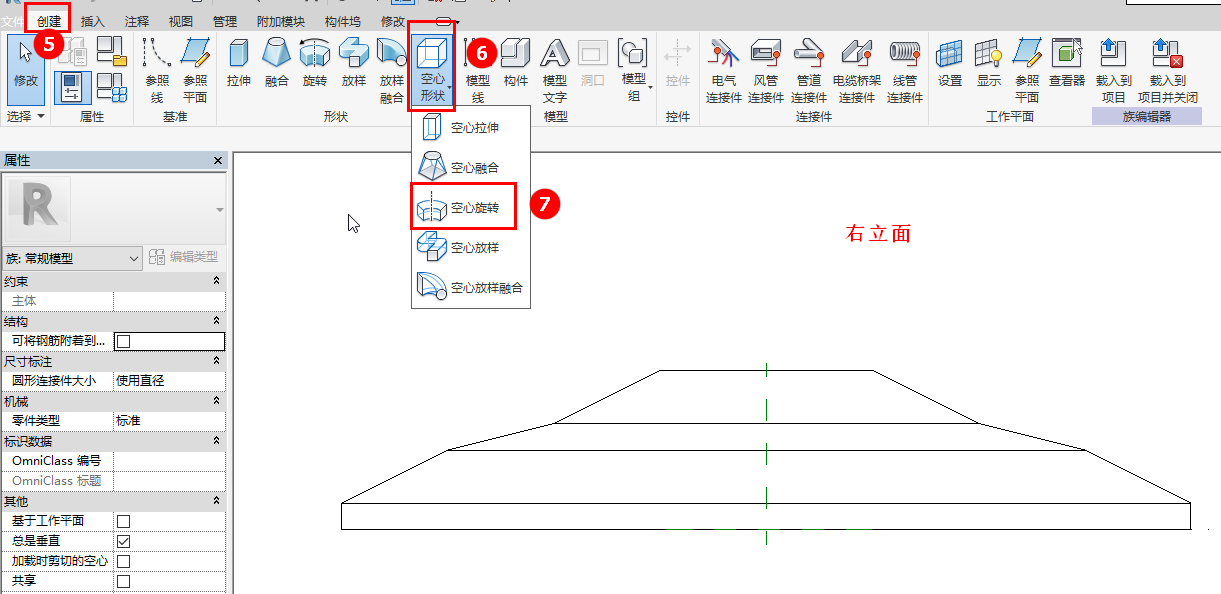Image resolution: width=1221 pixels, height=594 pixels.
Task: Open the work plane 查看器 viewer
Action: click(x=1067, y=63)
